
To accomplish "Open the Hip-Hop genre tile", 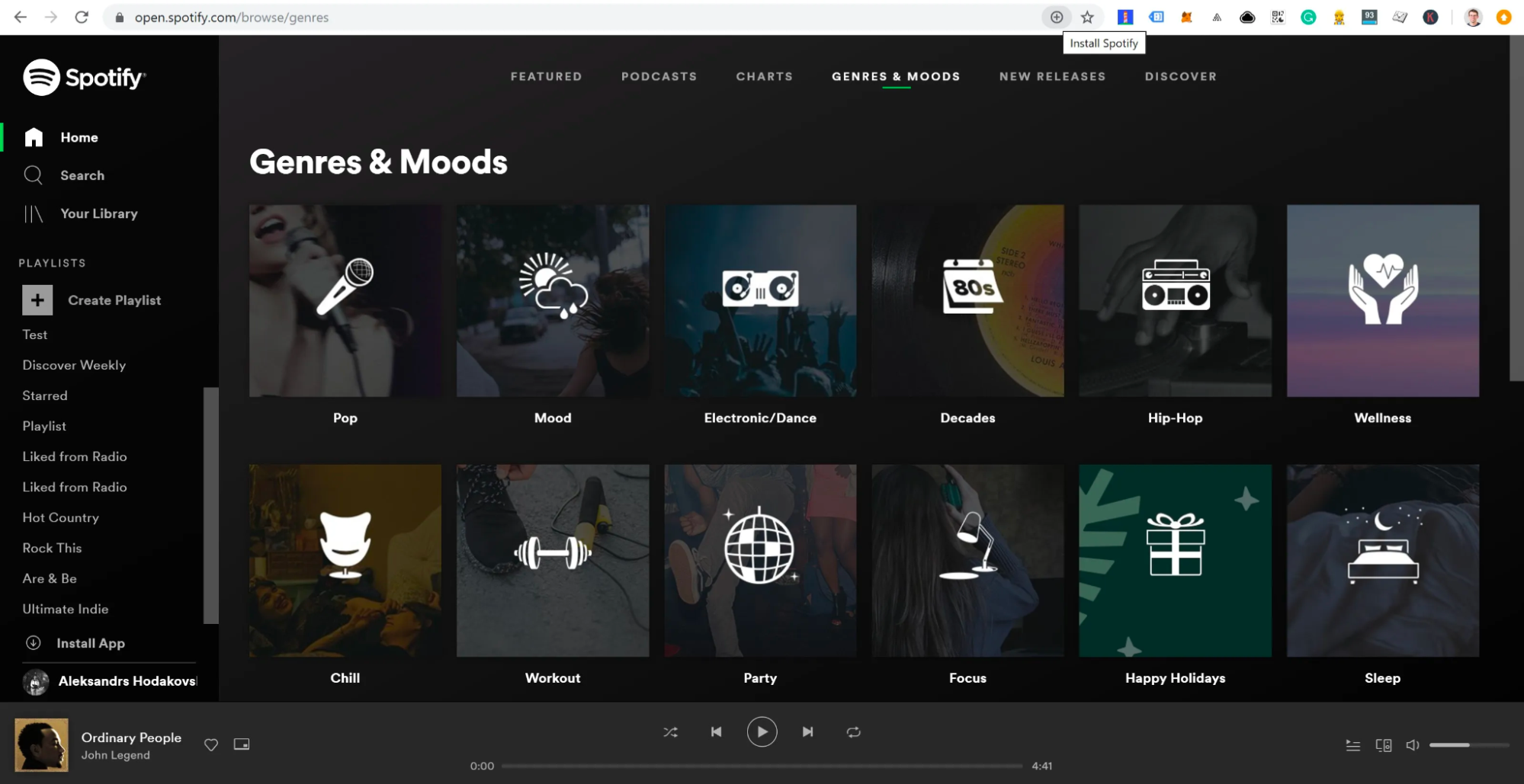I will coord(1175,301).
